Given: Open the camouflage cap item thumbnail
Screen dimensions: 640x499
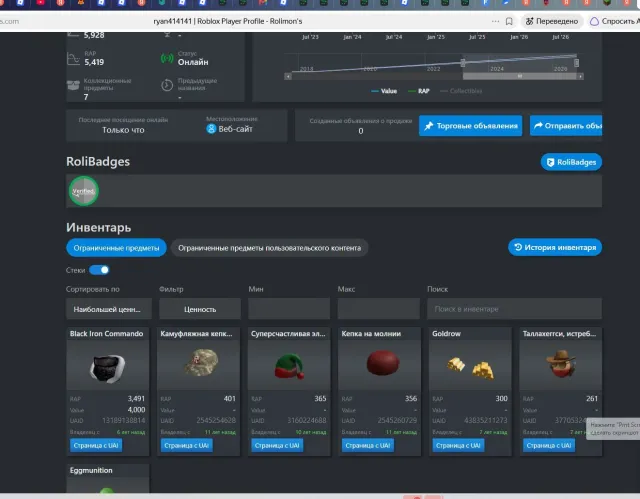Looking at the screenshot, I should [x=198, y=366].
